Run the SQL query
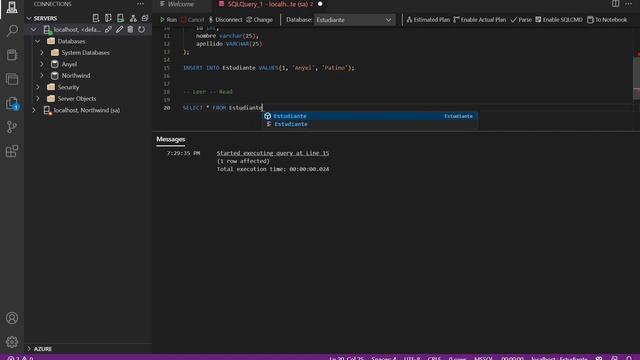The width and height of the screenshot is (640, 360). point(168,20)
